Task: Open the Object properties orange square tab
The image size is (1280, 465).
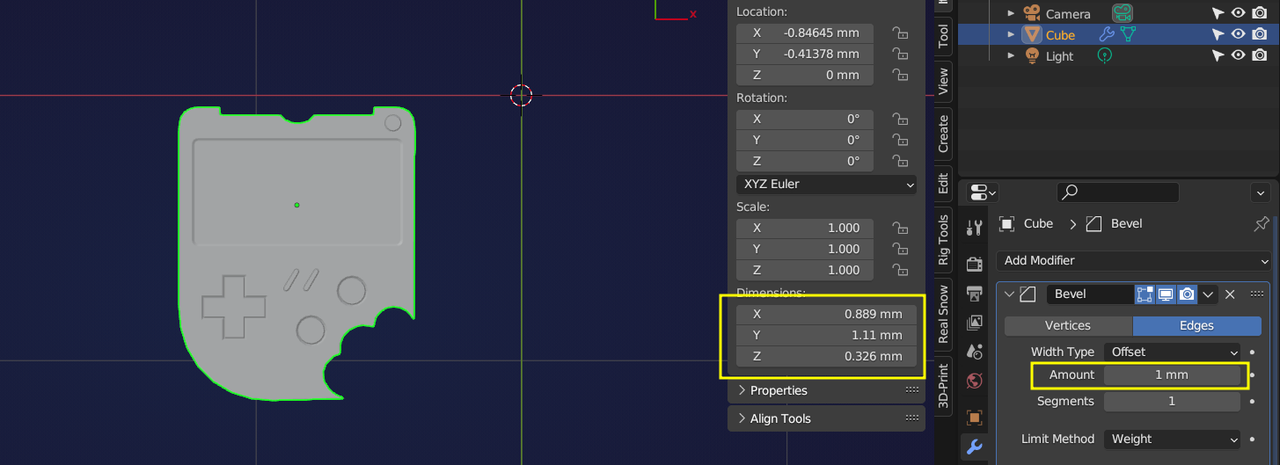Action: tap(974, 417)
